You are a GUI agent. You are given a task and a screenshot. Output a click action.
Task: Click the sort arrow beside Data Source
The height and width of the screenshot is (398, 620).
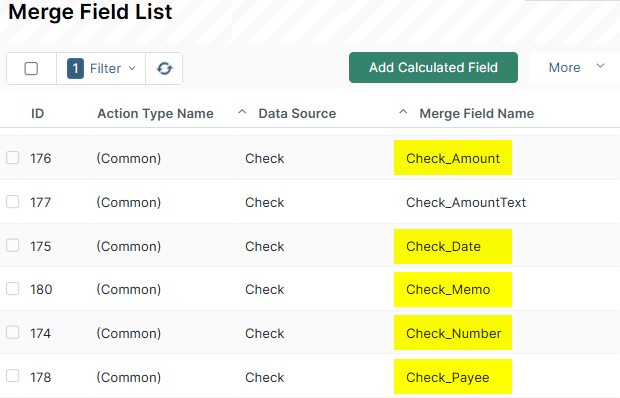[x=242, y=112]
